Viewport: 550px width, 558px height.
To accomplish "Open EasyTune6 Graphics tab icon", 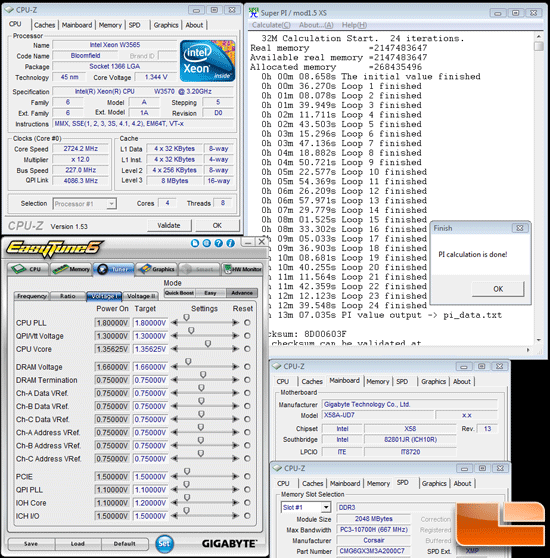I will [156, 269].
